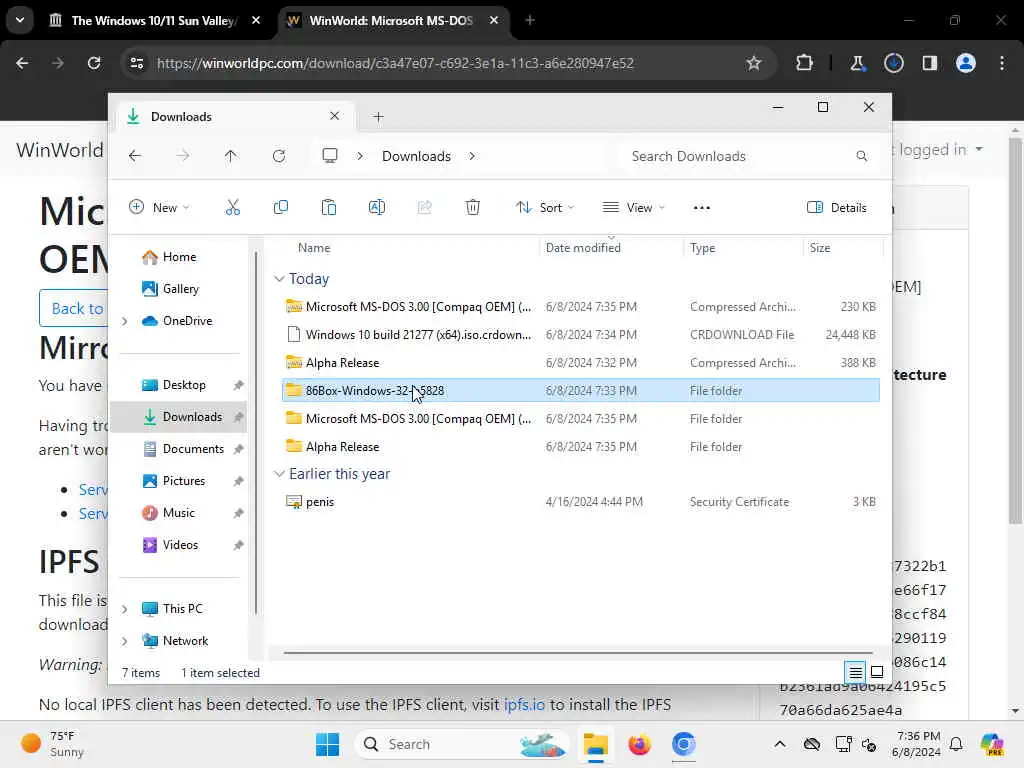Open the See more ellipsis menu
The image size is (1024, 768).
pyautogui.click(x=701, y=208)
